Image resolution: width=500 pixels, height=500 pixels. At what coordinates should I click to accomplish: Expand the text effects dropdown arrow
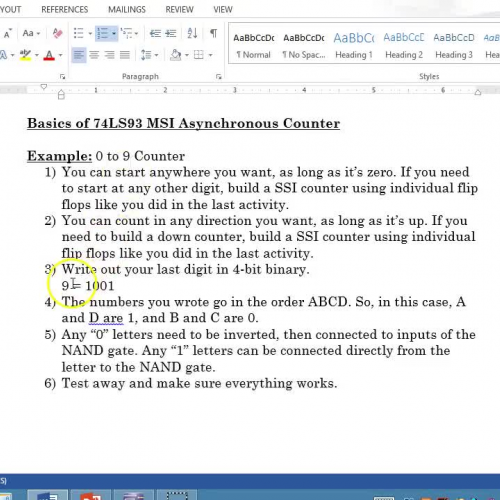[x=12, y=55]
